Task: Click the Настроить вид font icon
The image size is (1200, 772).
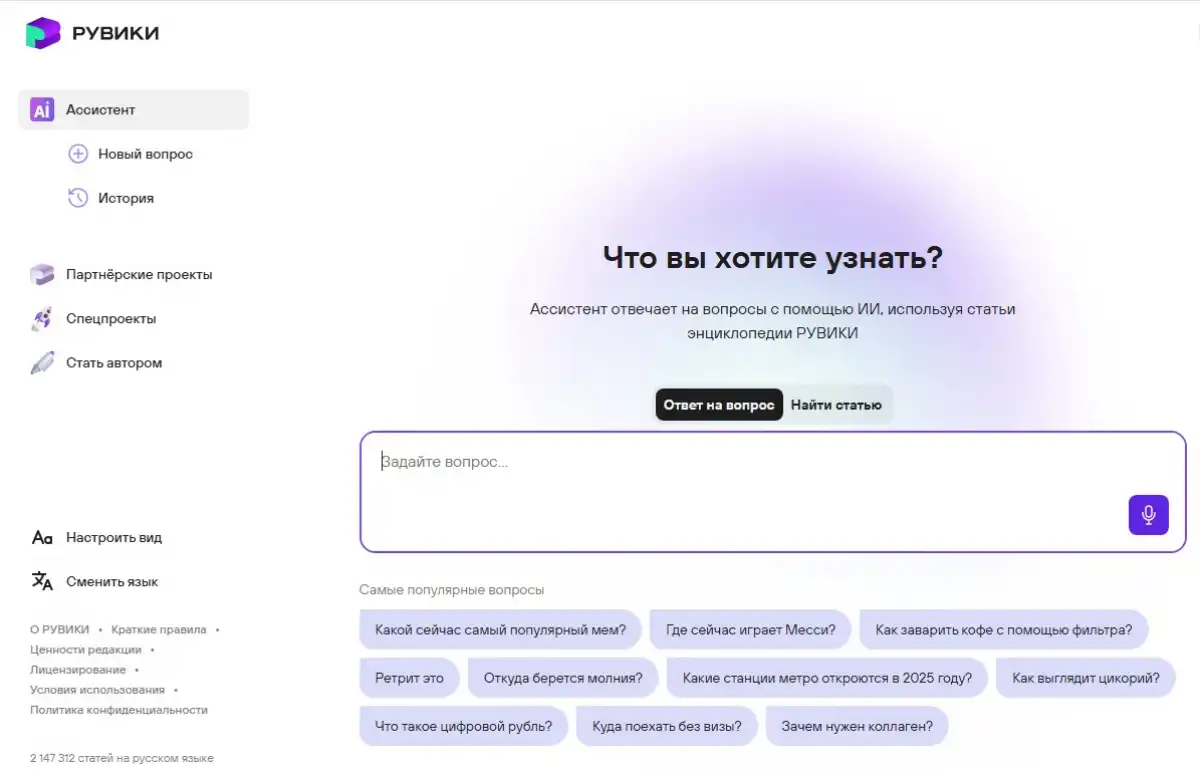Action: coord(42,538)
